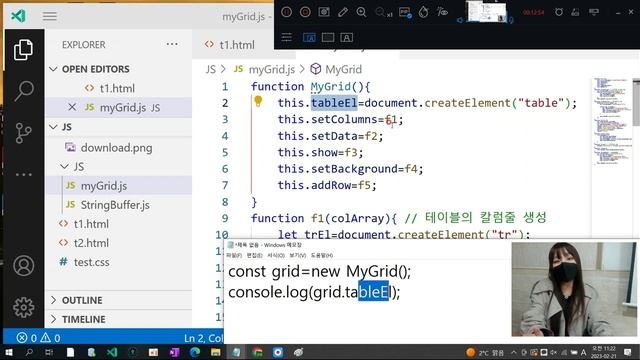Open the recorder's hamburger menu
640x360 pixels.
click(287, 38)
